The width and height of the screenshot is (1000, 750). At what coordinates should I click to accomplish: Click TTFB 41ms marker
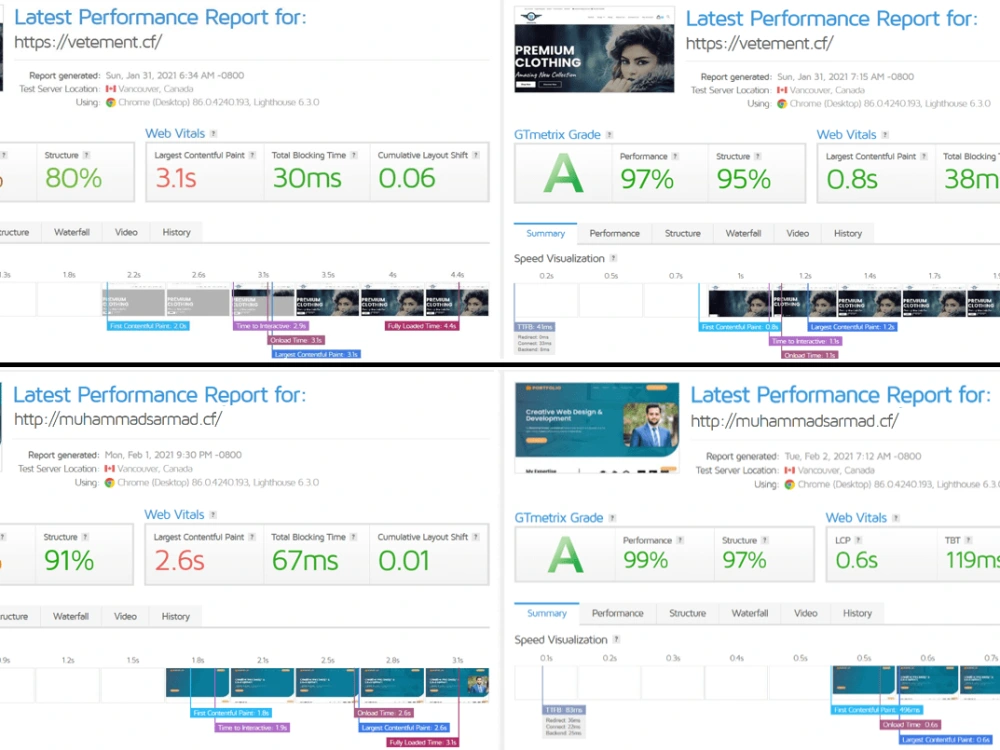[x=534, y=327]
